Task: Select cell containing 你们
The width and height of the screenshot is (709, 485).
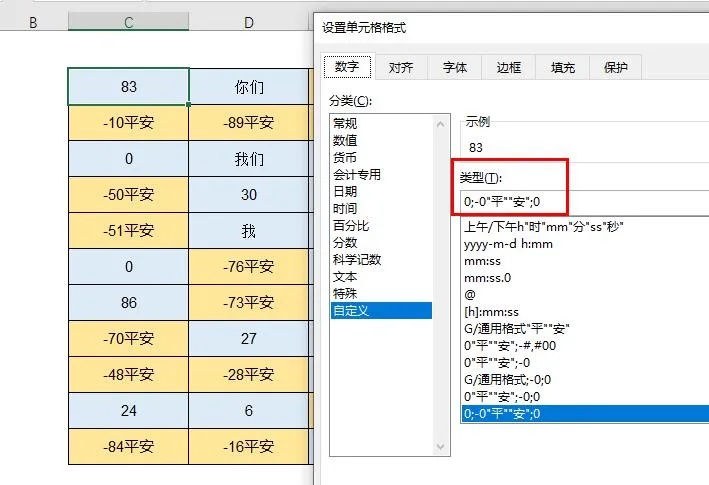Action: 249,87
